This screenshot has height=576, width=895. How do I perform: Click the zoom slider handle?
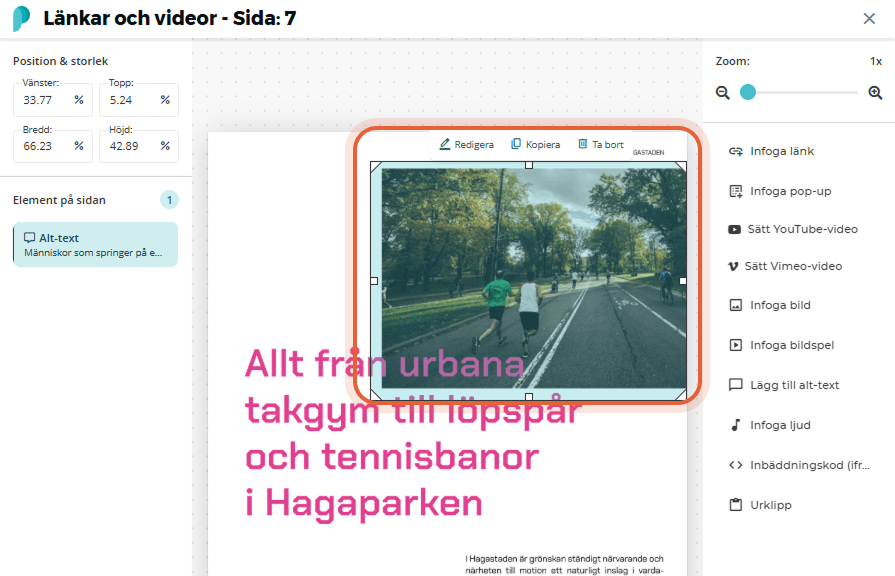tap(748, 92)
